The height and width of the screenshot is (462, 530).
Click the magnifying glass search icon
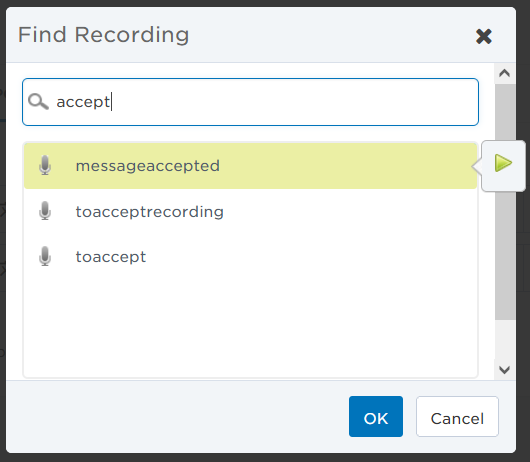(x=38, y=101)
